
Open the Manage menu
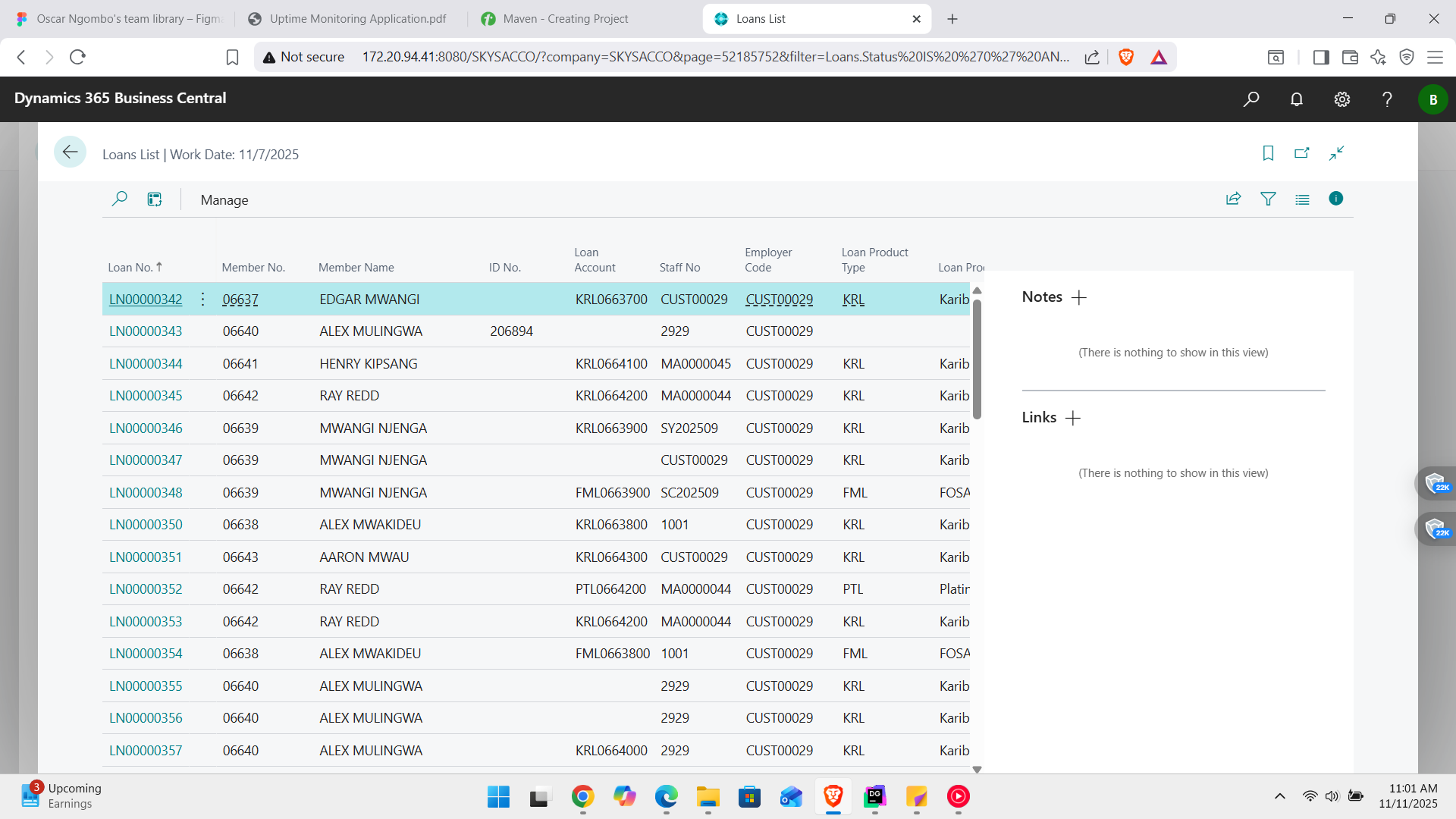coord(224,199)
